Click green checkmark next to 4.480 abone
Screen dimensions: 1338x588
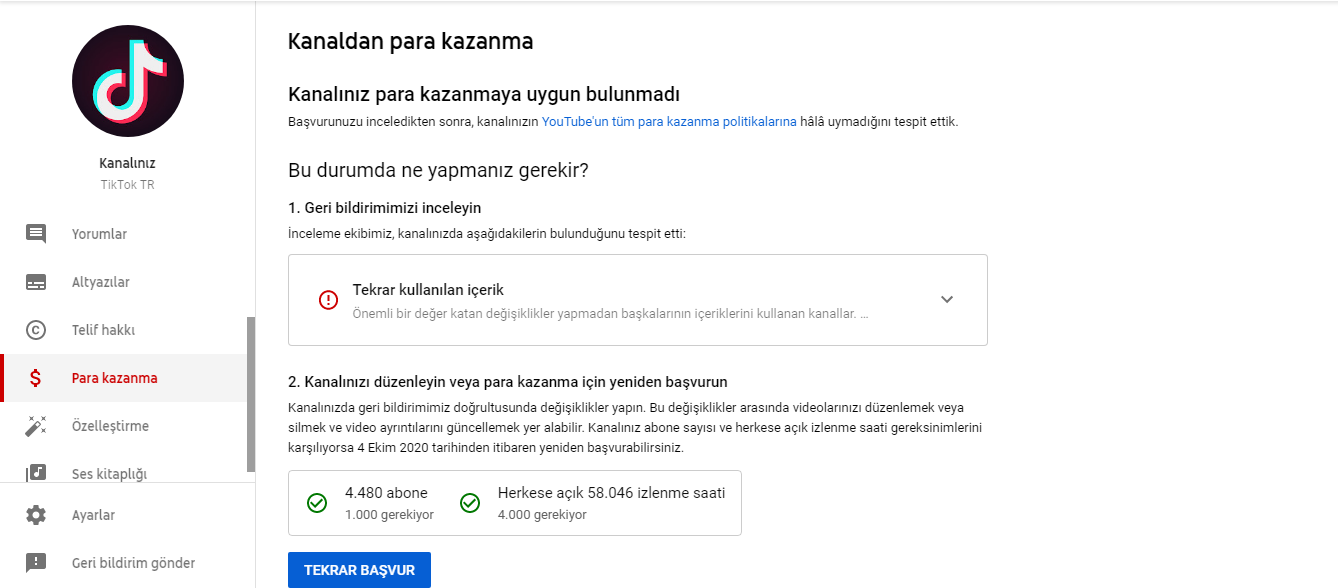click(x=317, y=503)
